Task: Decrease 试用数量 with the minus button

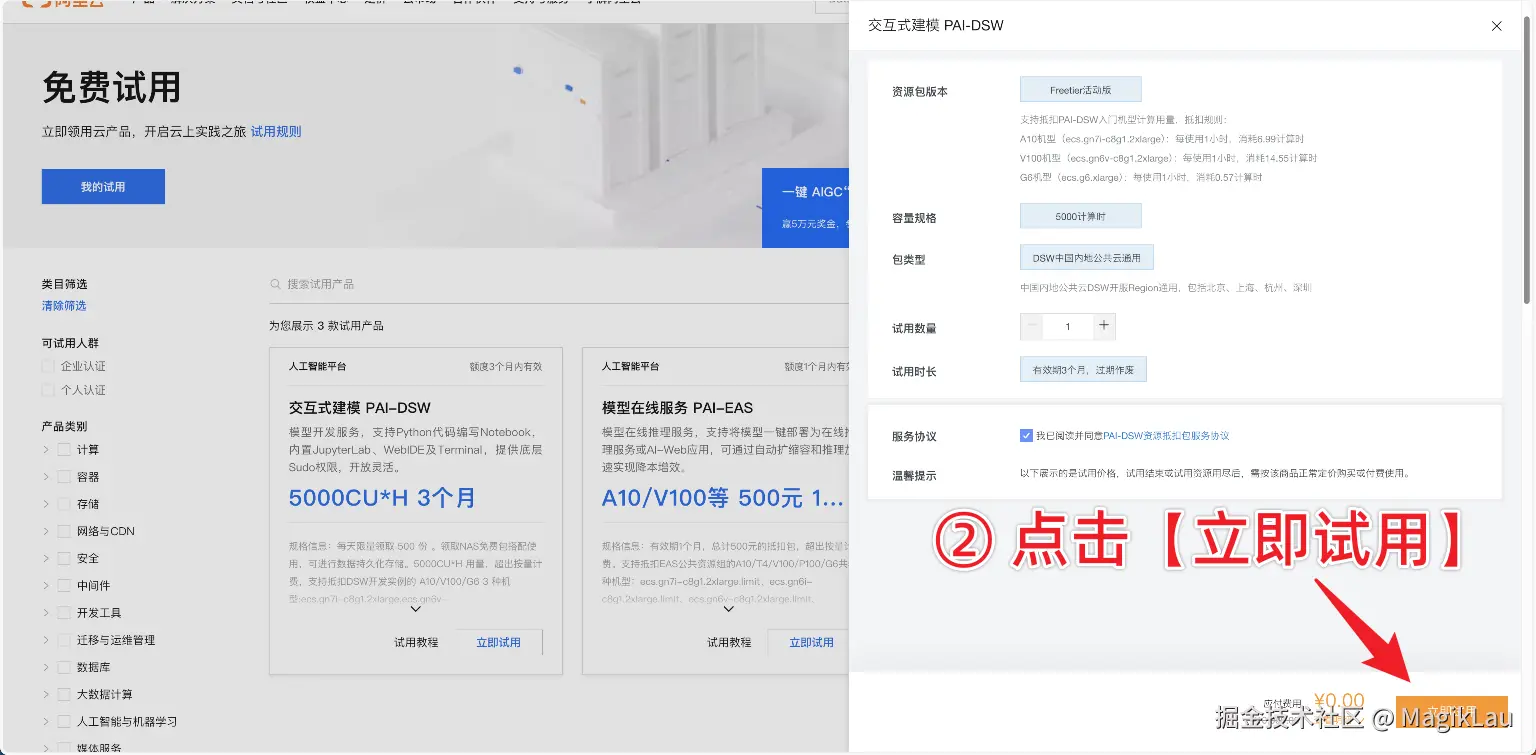Action: (x=1032, y=326)
